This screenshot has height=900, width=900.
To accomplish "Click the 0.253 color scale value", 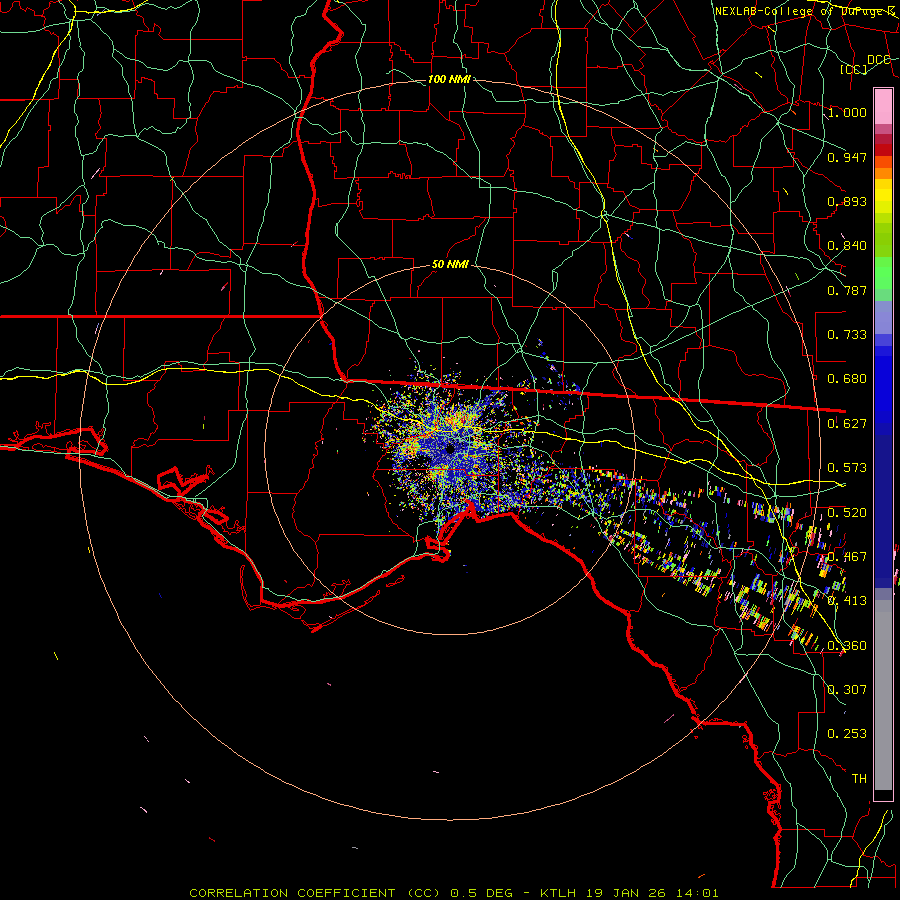I will (x=847, y=734).
